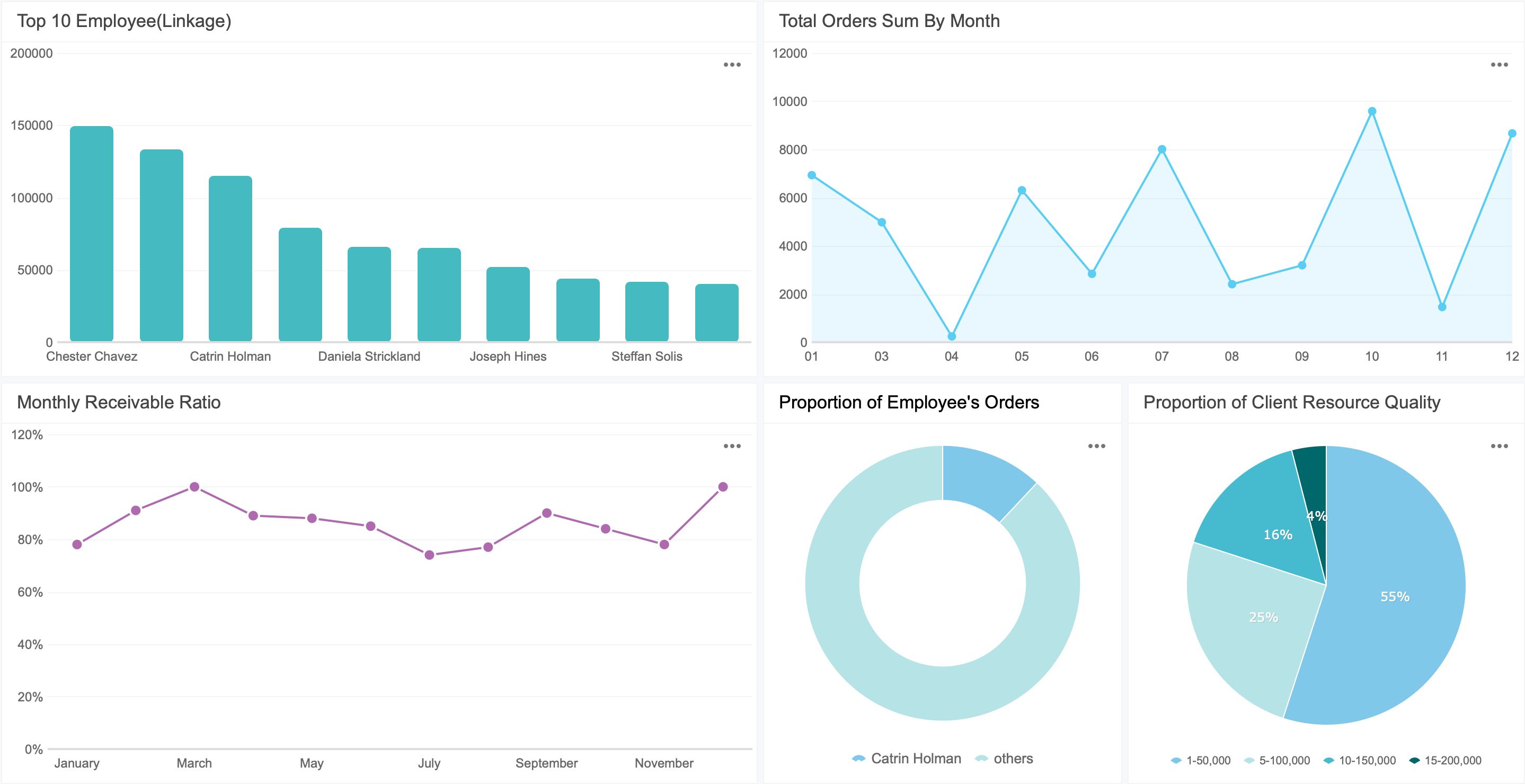Viewport: 1525px width, 784px height.
Task: Toggle the 1-50,000 legend entry
Action: tap(1201, 760)
